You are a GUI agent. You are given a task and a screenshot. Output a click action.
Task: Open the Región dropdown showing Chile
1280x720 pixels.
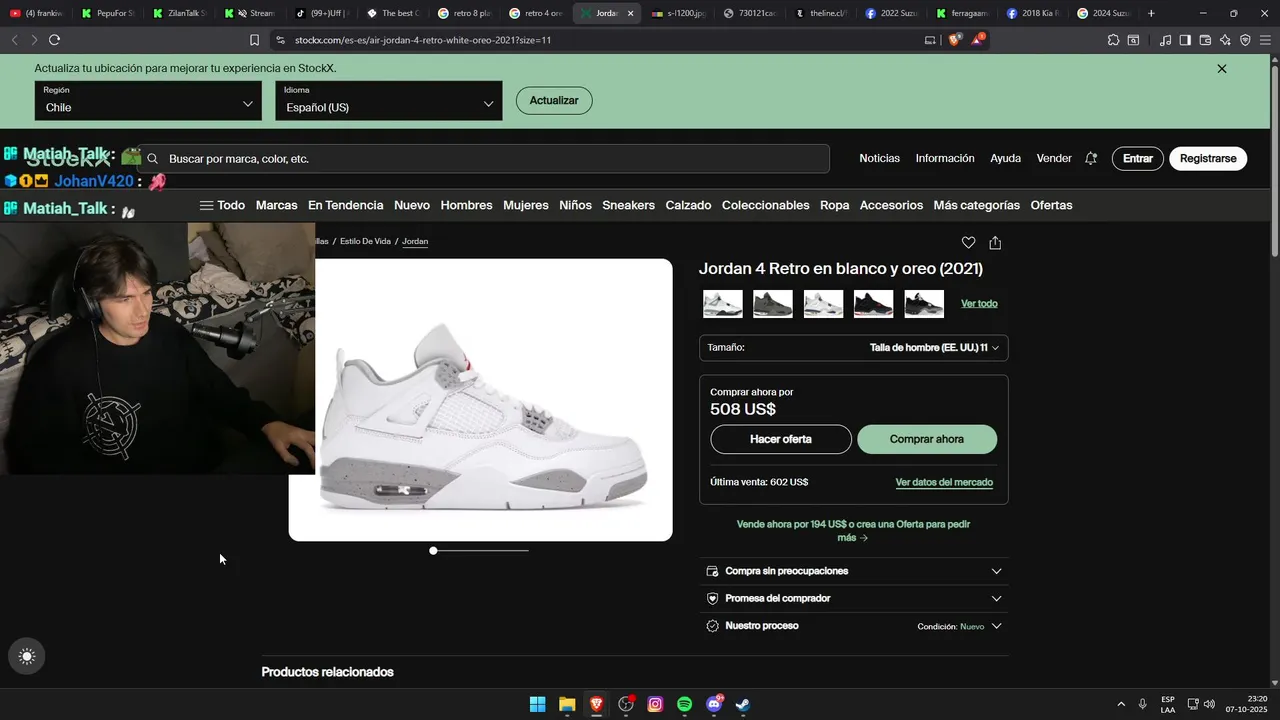[x=148, y=101]
